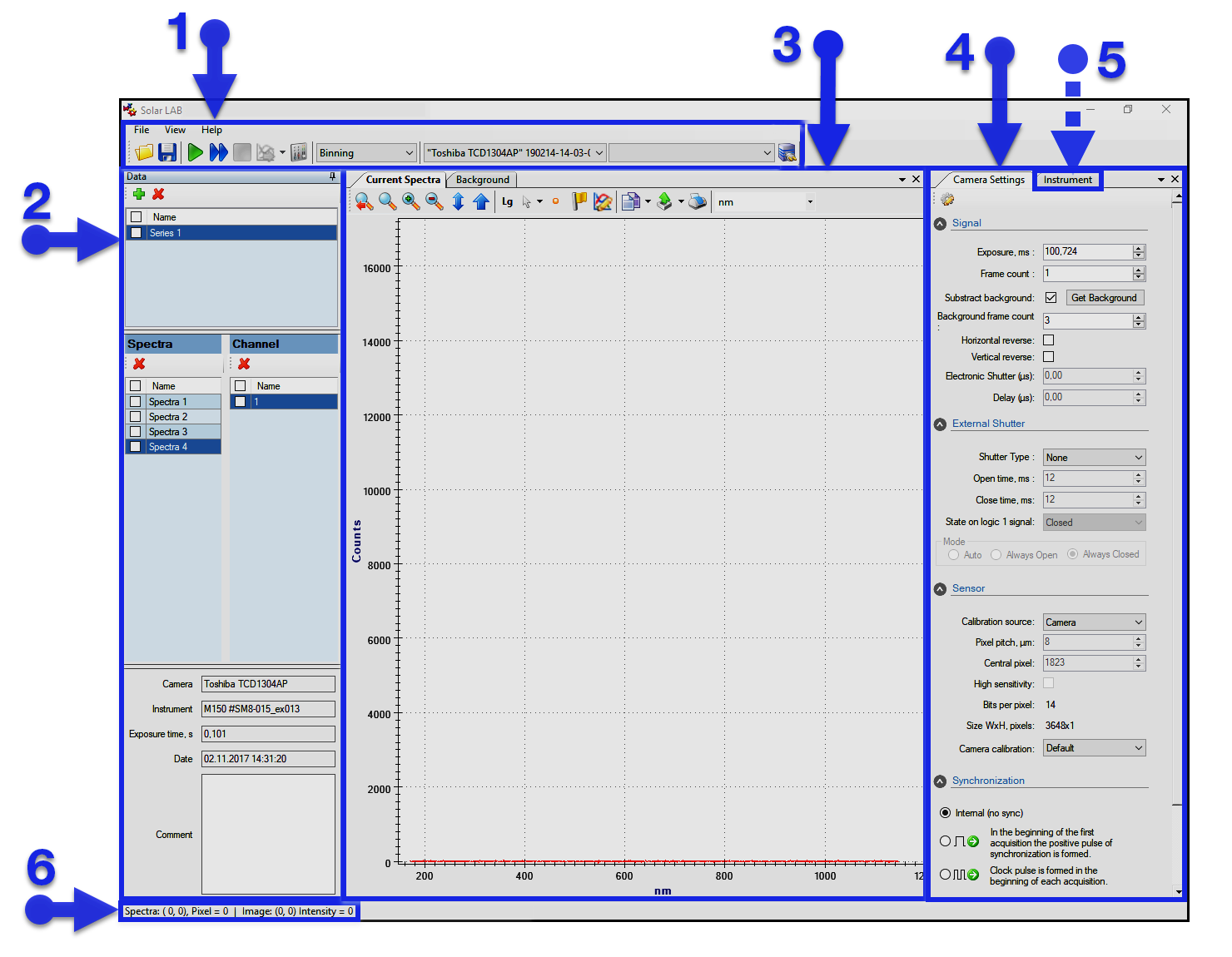Screen dimensions: 1232x957
Task: Switch to the Instrument tab
Action: click(x=1067, y=180)
